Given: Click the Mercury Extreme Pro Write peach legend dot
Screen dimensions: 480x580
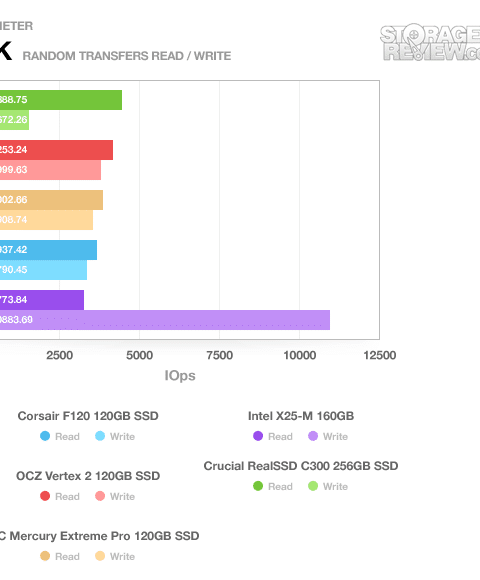Looking at the screenshot, I should point(100,556).
